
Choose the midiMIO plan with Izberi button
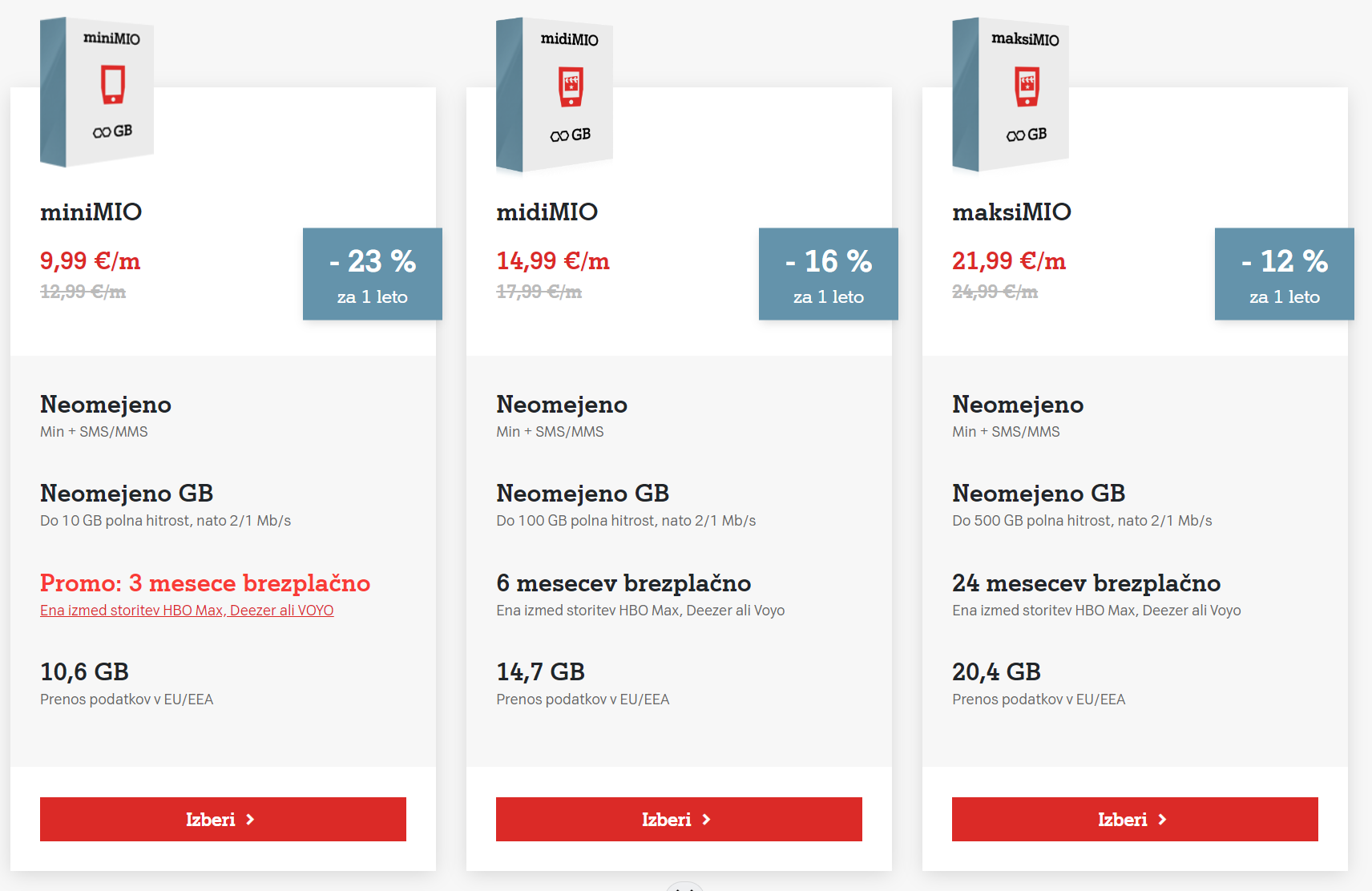coord(679,819)
